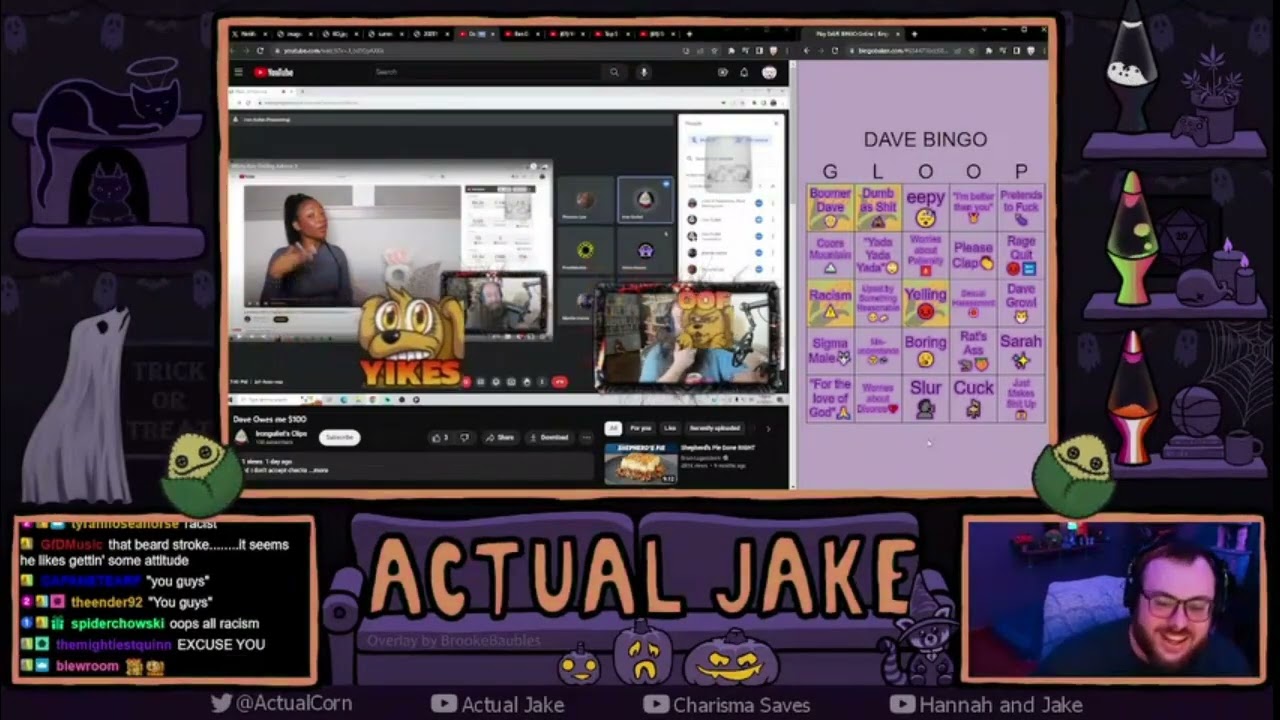The image size is (1280, 720).
Task: Mark the Sarah bingo square
Action: (x=1021, y=351)
